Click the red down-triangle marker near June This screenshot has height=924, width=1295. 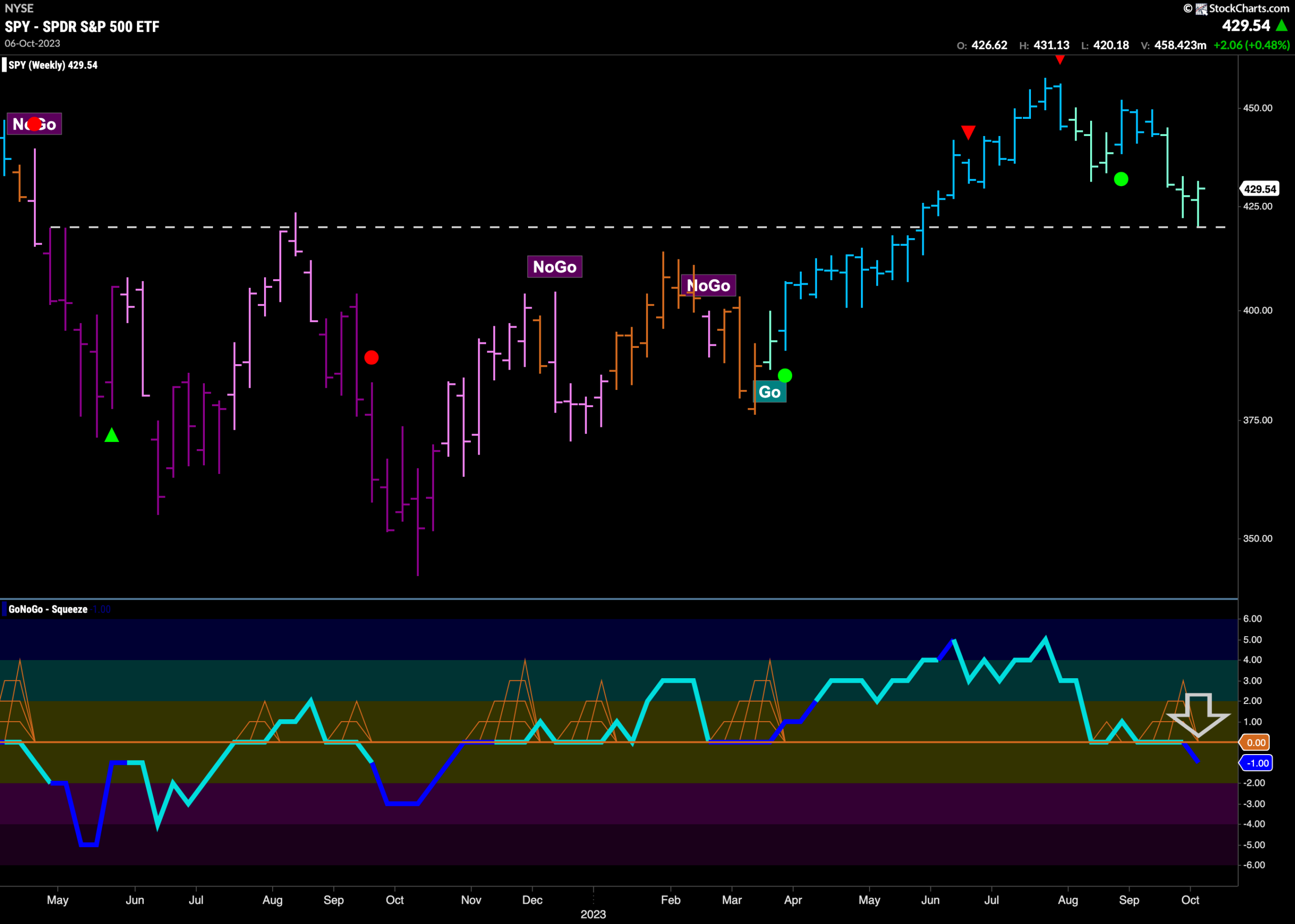pos(968,133)
